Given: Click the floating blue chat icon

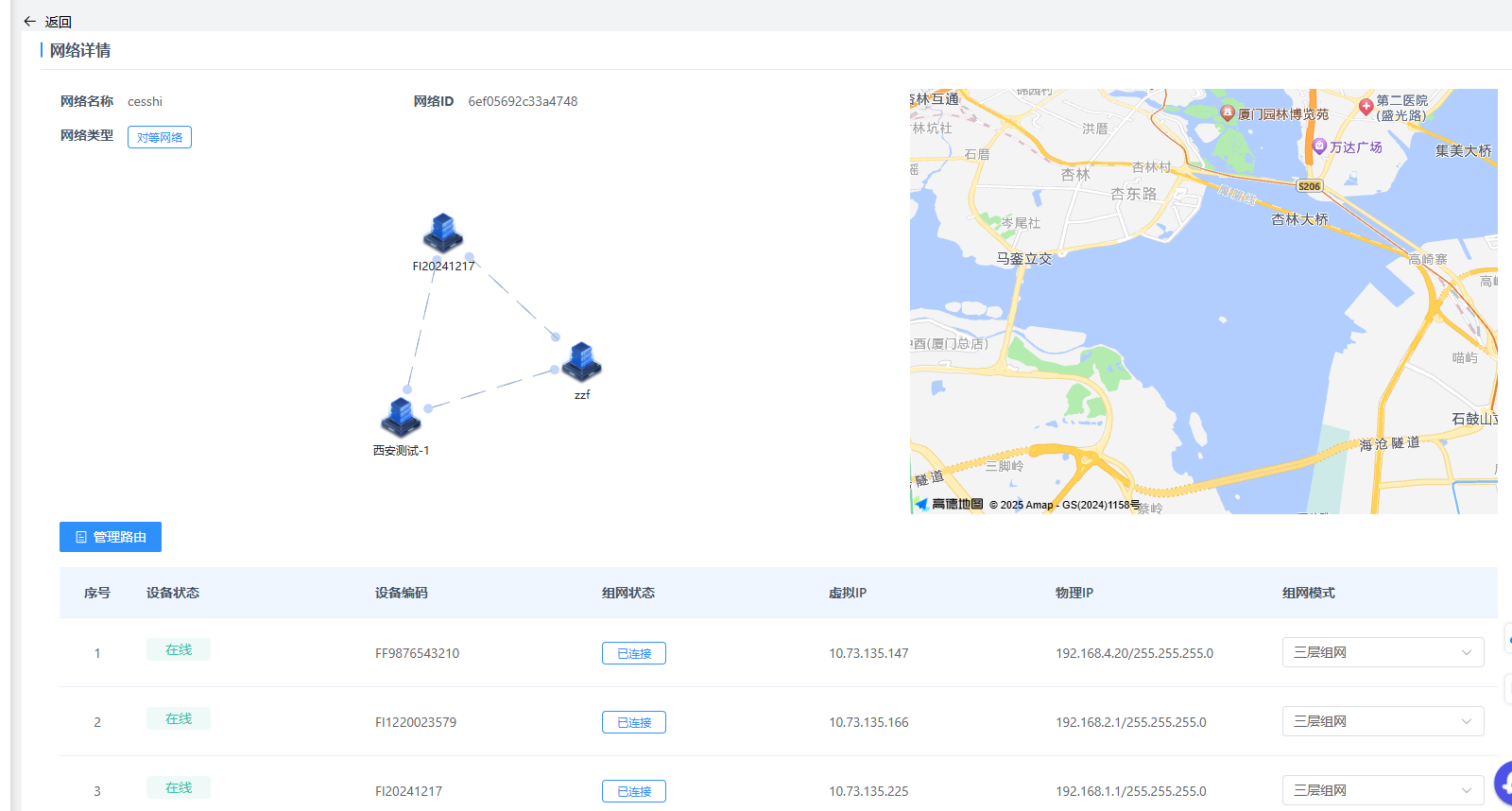Looking at the screenshot, I should [x=1503, y=784].
